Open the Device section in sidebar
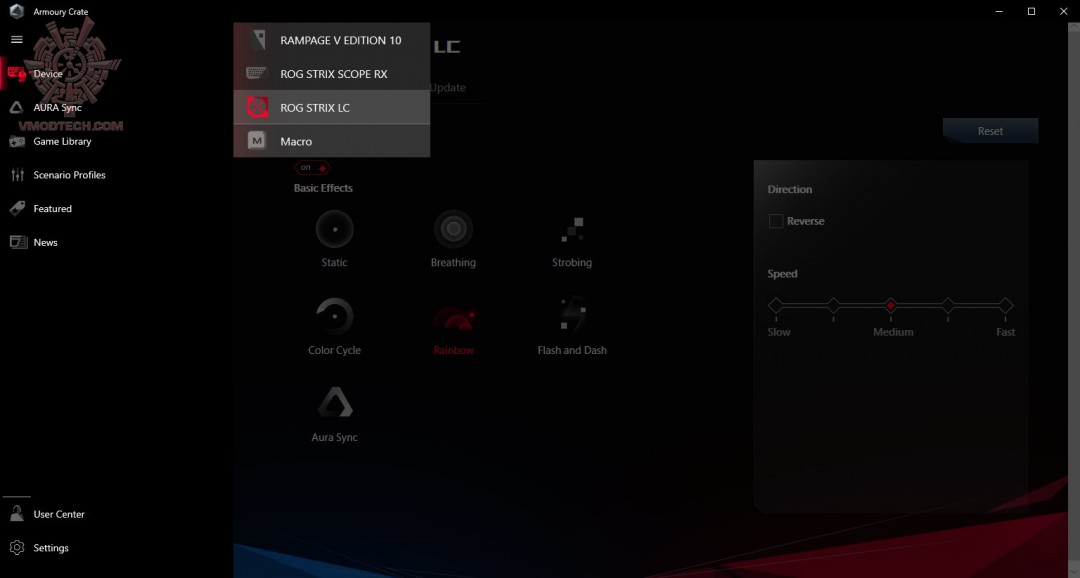1080x578 pixels. point(48,74)
